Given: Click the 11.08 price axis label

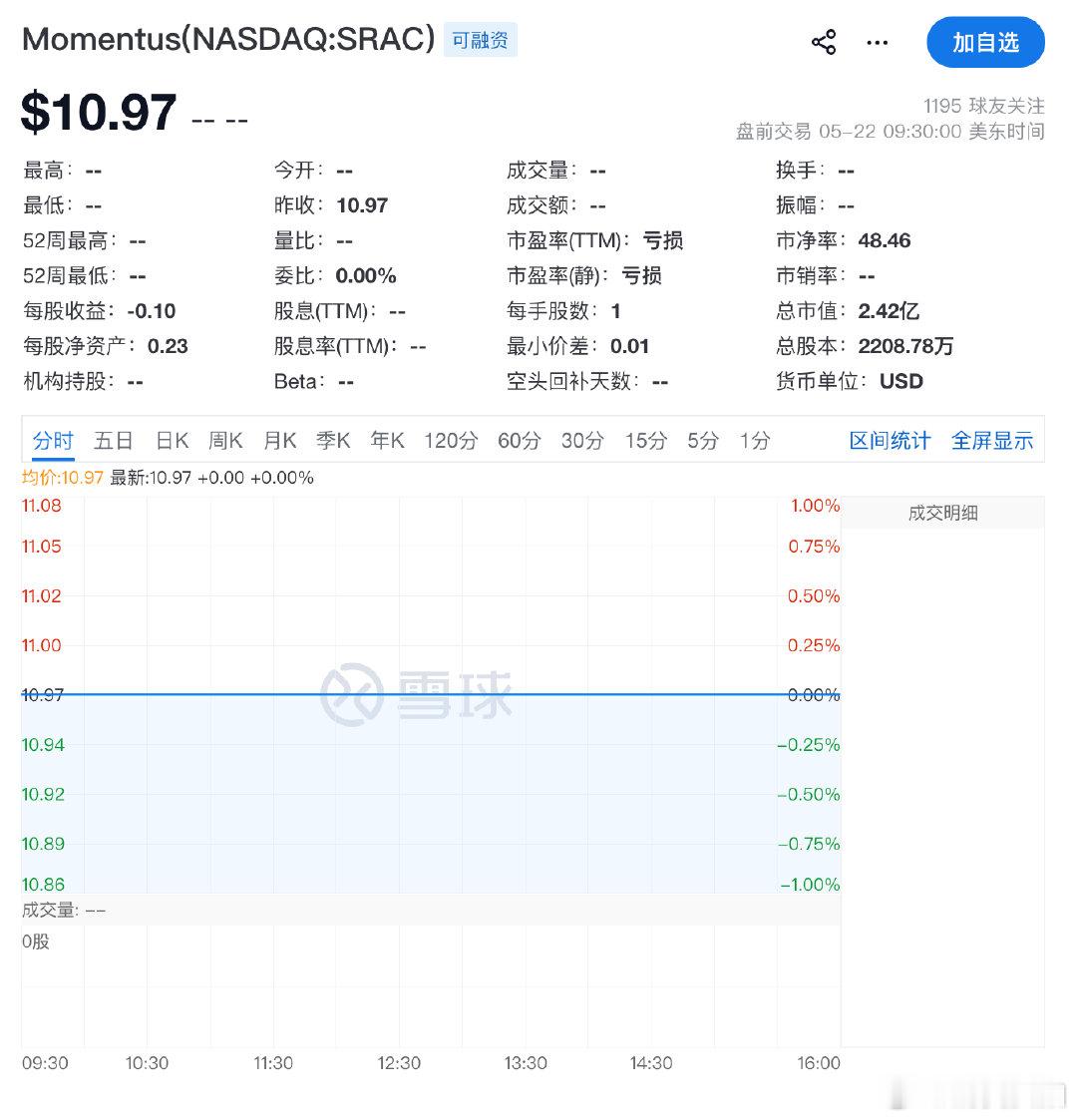Looking at the screenshot, I should 42,506.
